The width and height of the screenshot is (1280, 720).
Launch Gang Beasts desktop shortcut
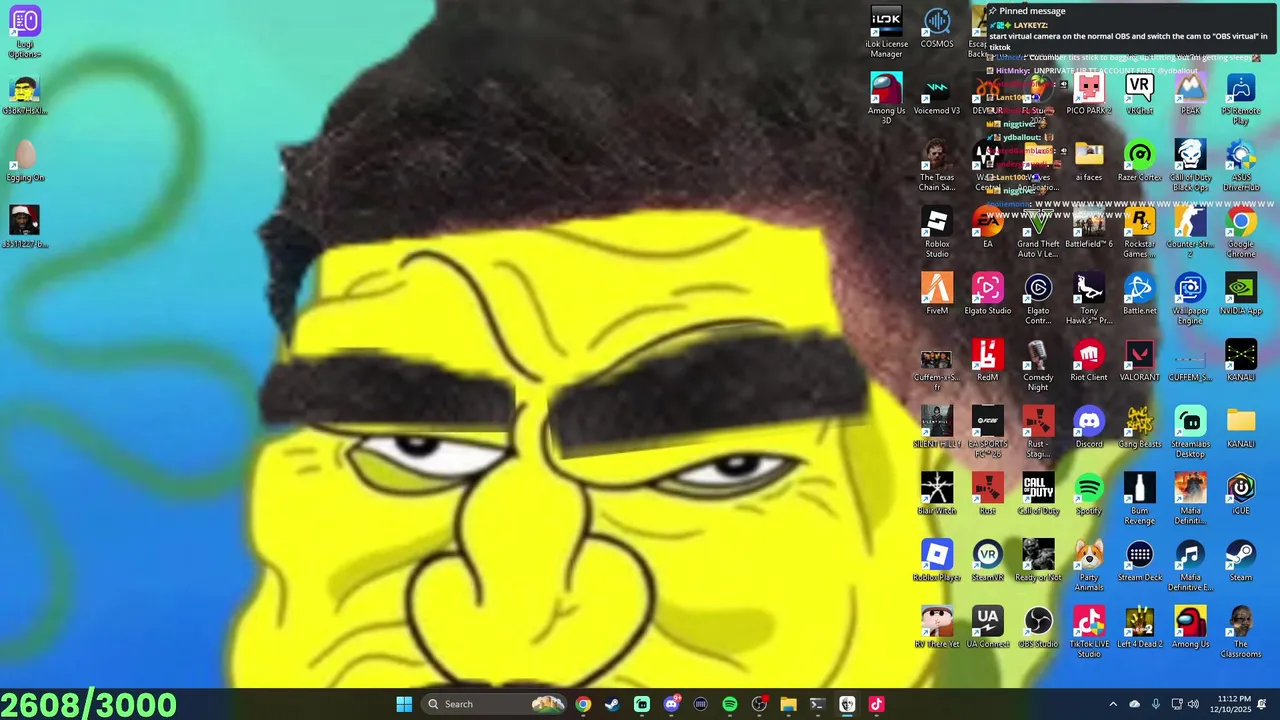[x=1139, y=428]
